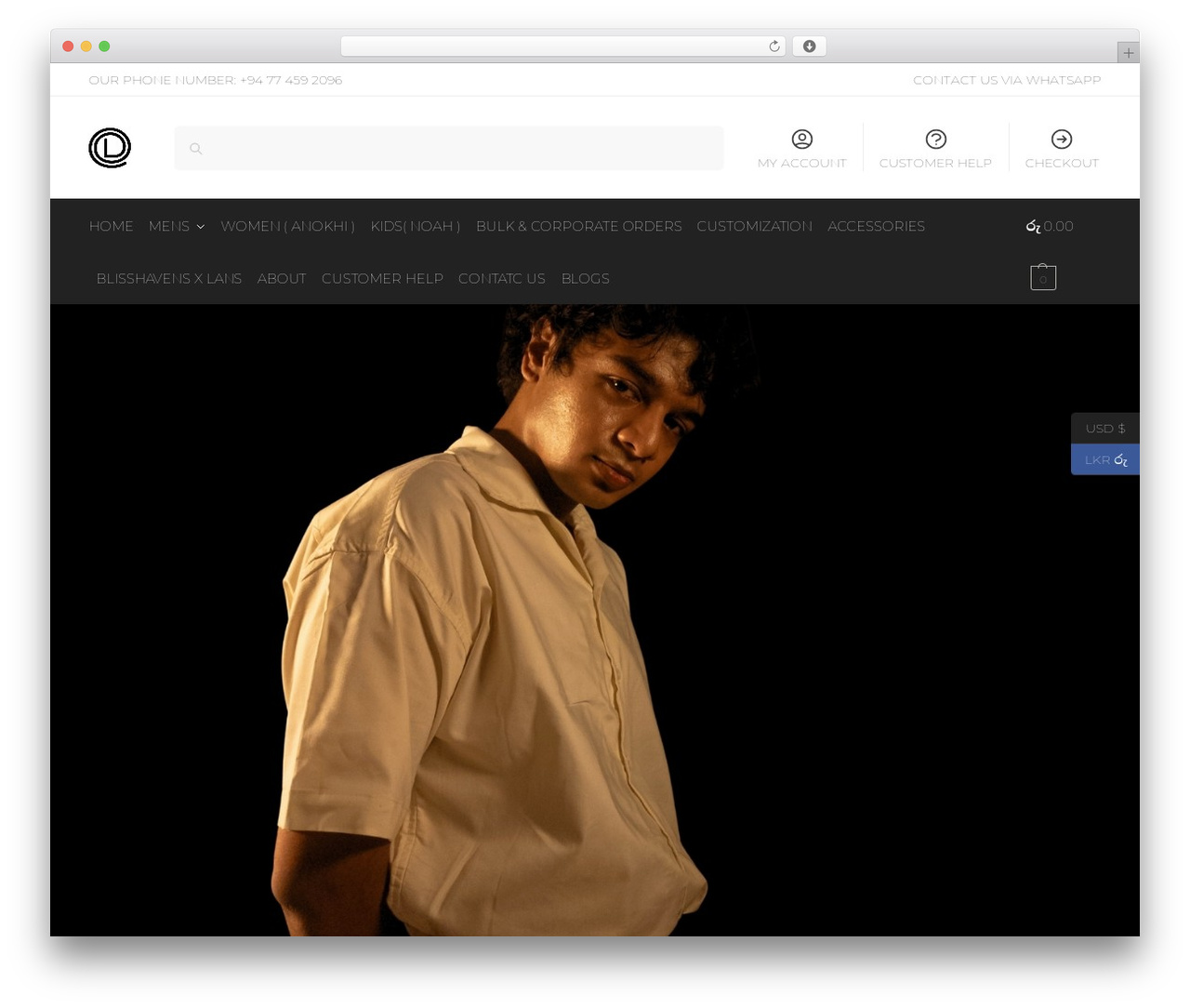1190x1008 pixels.
Task: Go to Home menu item
Action: 112,226
